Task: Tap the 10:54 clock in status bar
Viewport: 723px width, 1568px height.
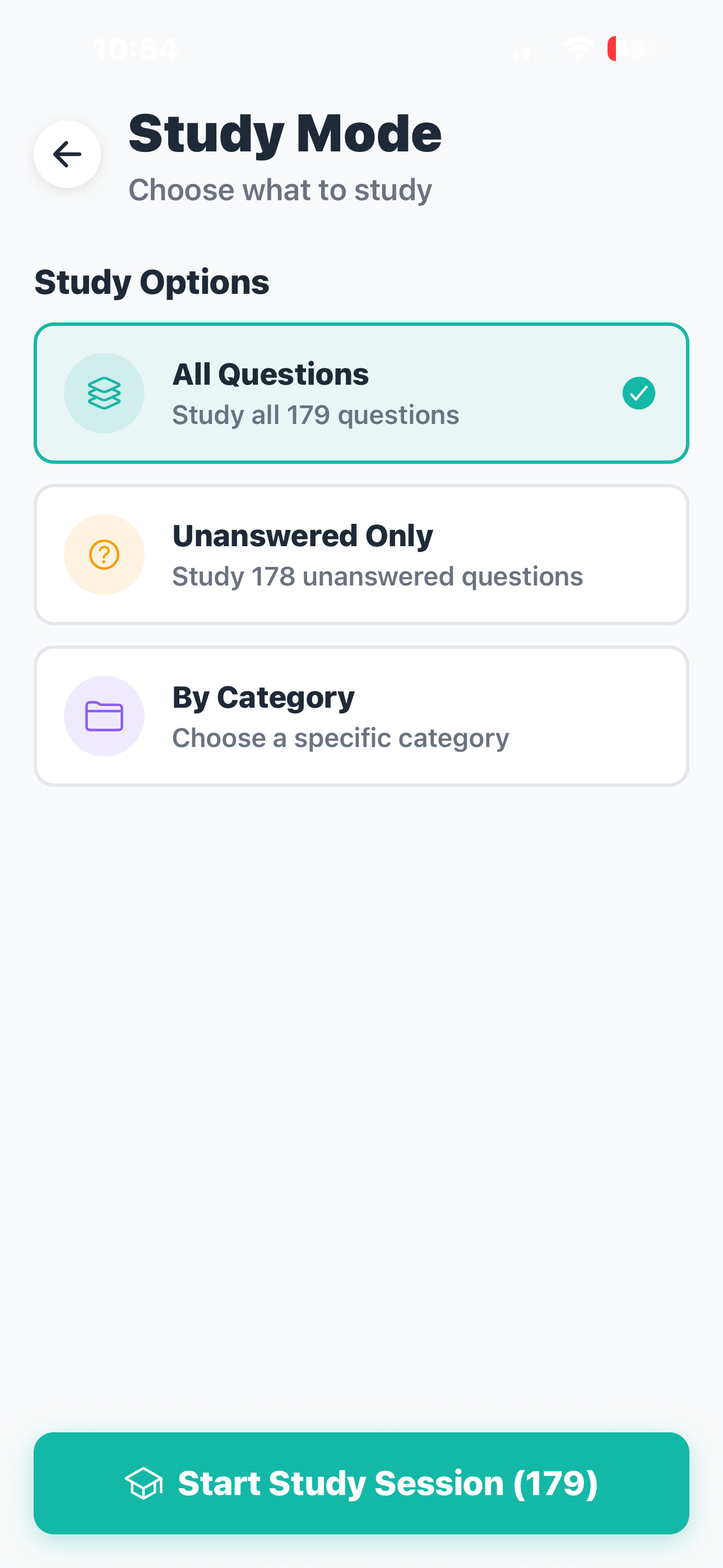Action: pos(135,49)
